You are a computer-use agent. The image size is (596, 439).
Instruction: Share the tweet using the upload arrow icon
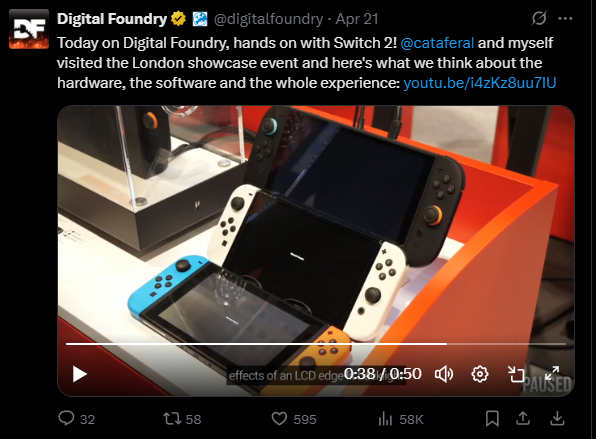pos(523,418)
